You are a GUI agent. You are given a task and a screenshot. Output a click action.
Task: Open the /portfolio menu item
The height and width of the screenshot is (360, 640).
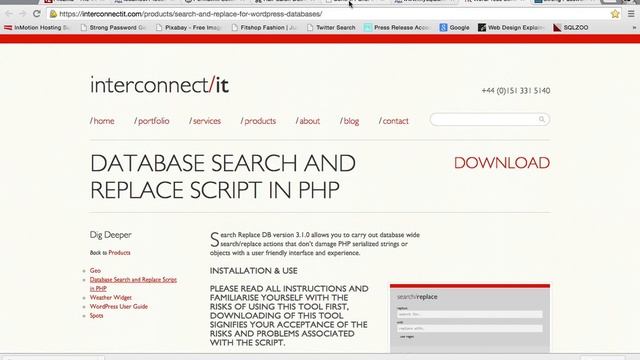pos(151,121)
